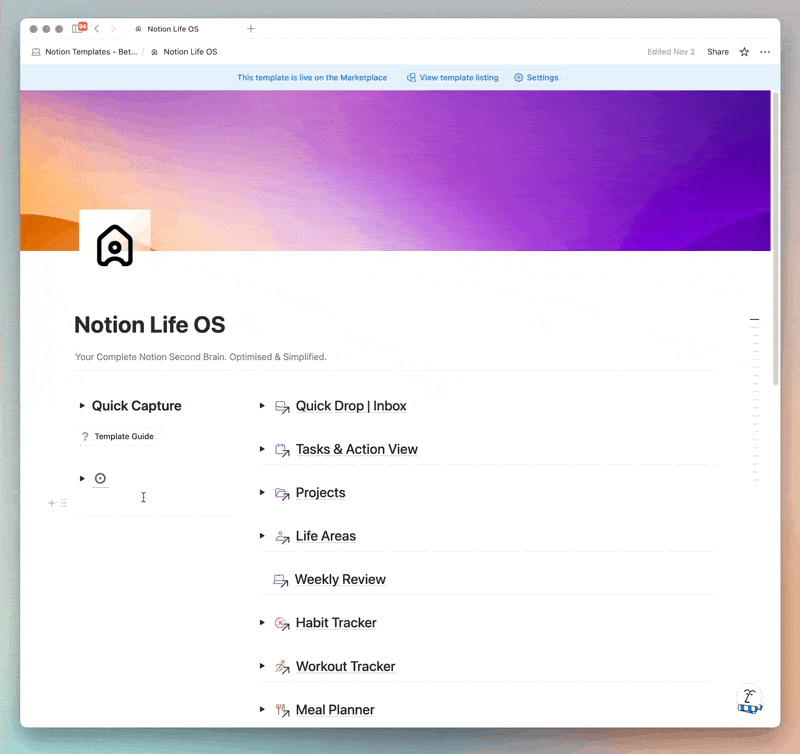This screenshot has width=800, height=754.
Task: Click the Share button
Action: (x=718, y=52)
